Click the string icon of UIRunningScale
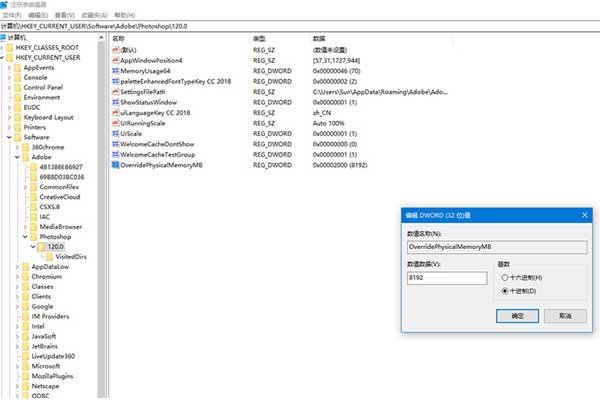Screen dimensions: 600x400 [x=116, y=123]
